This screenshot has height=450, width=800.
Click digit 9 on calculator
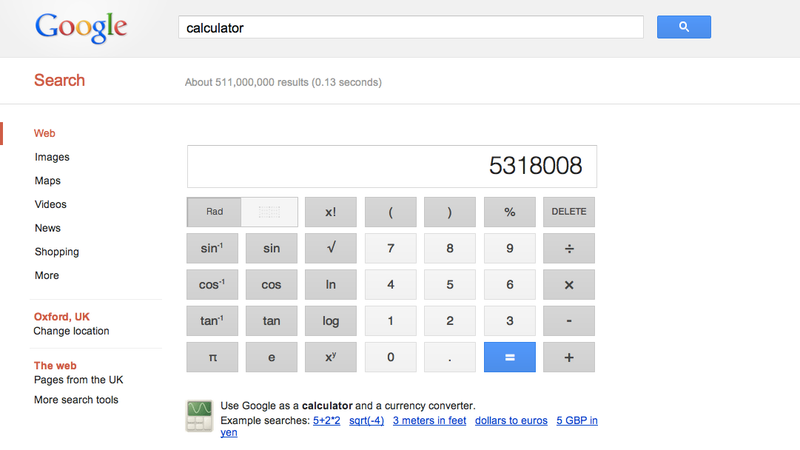pos(510,248)
